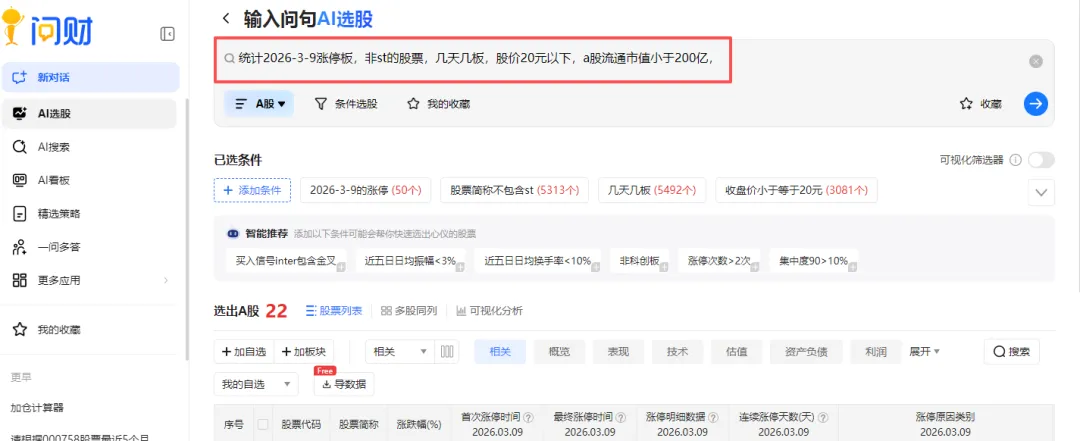Open 条件选股 filter

pos(346,104)
